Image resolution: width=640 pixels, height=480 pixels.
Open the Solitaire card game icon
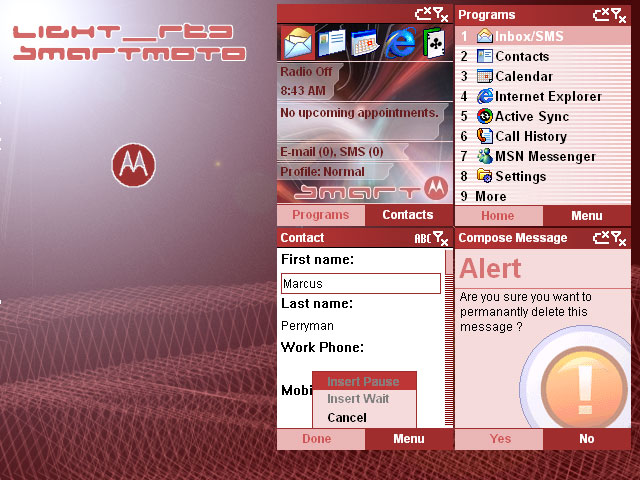tap(434, 43)
